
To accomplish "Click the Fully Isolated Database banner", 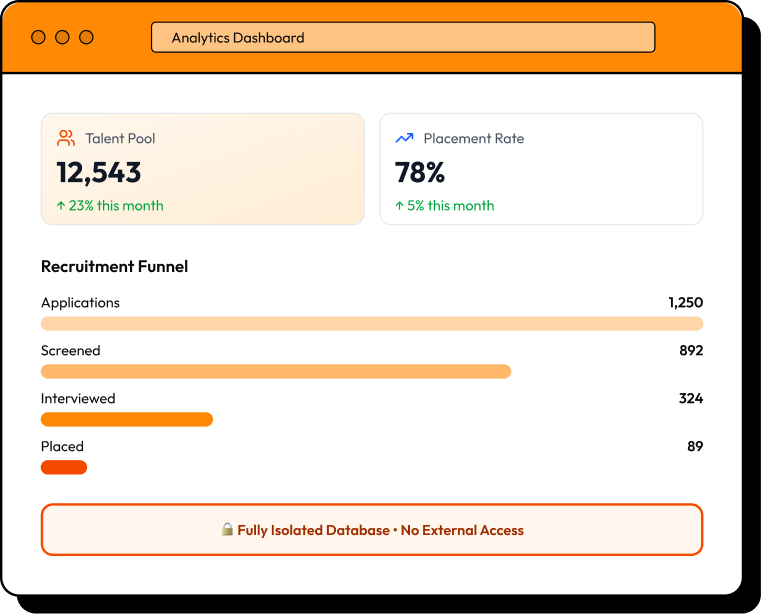I will click(x=371, y=529).
